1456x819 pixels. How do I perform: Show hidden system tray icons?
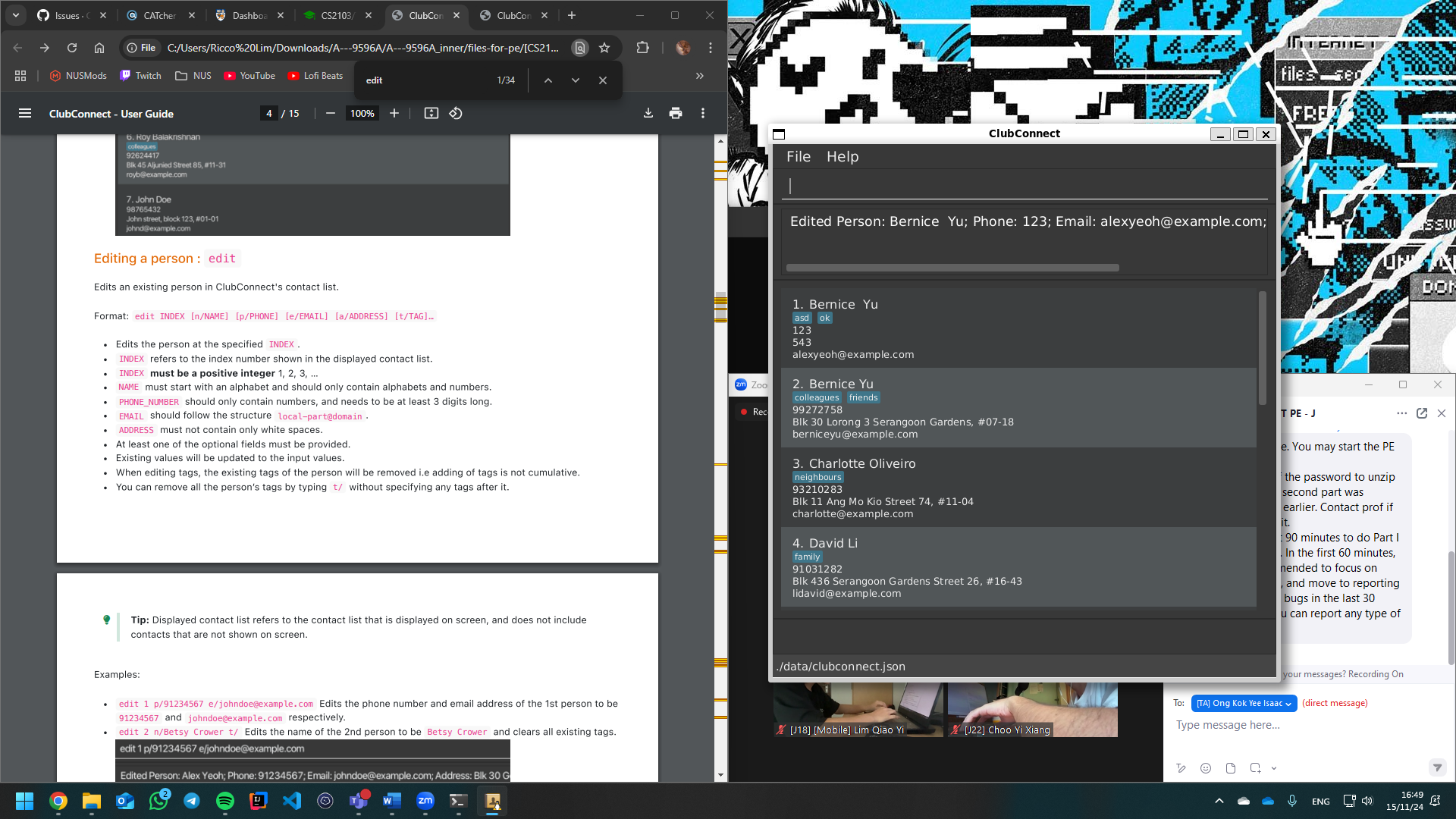coord(1219,801)
